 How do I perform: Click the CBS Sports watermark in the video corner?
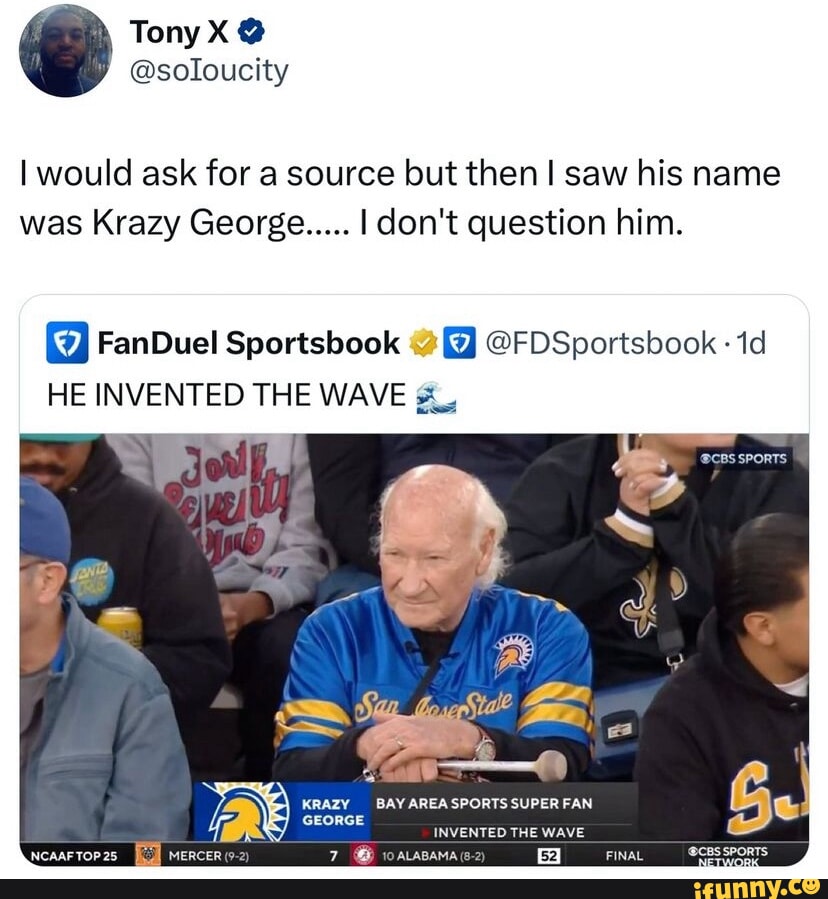click(x=744, y=459)
